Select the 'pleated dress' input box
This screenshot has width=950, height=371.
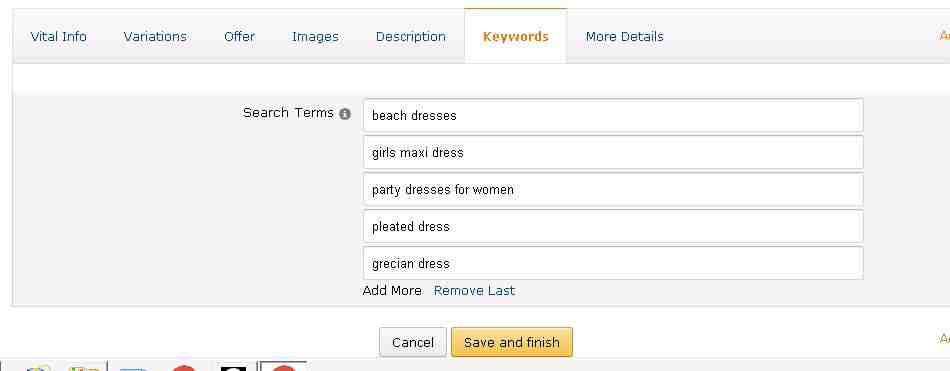point(613,227)
